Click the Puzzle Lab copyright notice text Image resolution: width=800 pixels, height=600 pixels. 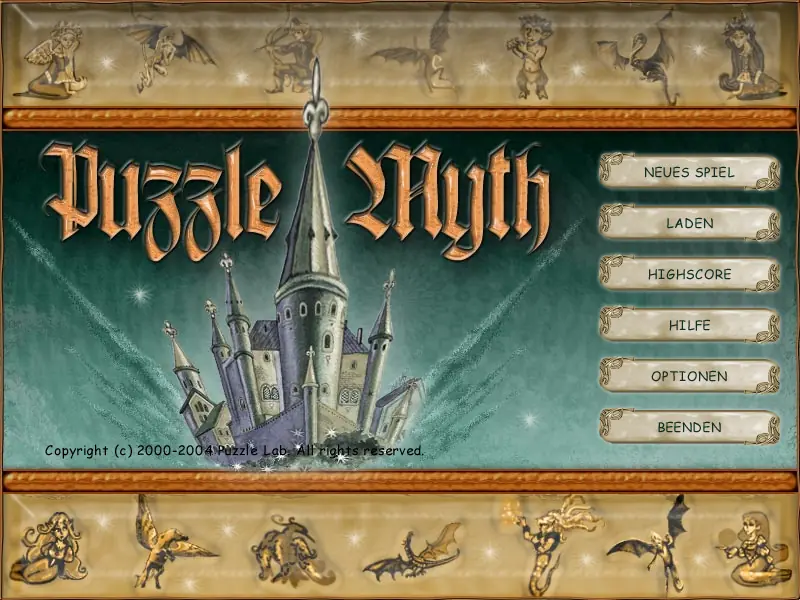(234, 451)
